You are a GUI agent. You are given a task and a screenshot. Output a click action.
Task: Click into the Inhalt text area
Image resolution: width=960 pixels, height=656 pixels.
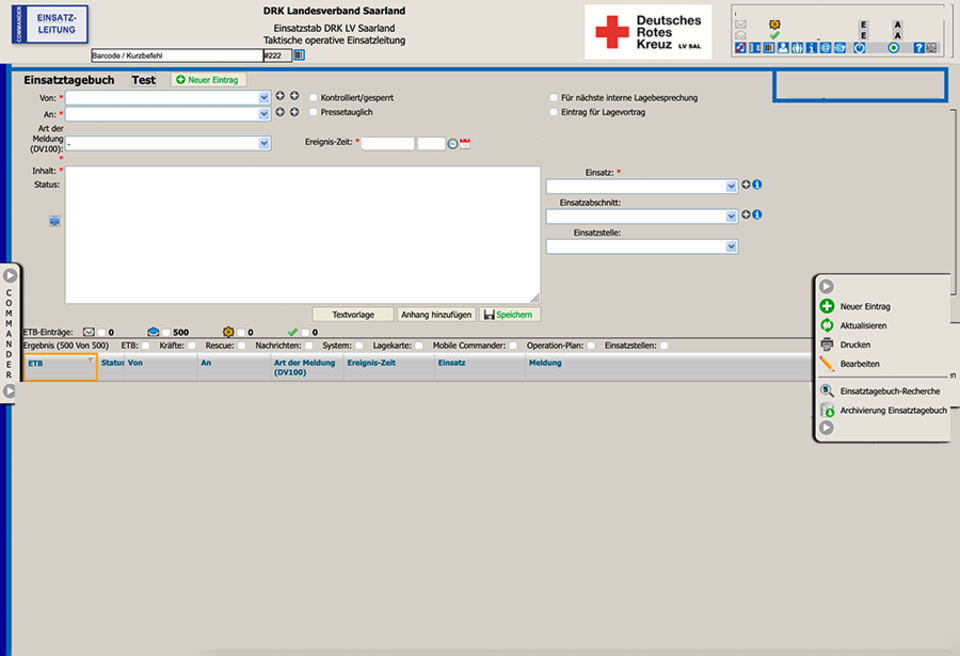302,234
